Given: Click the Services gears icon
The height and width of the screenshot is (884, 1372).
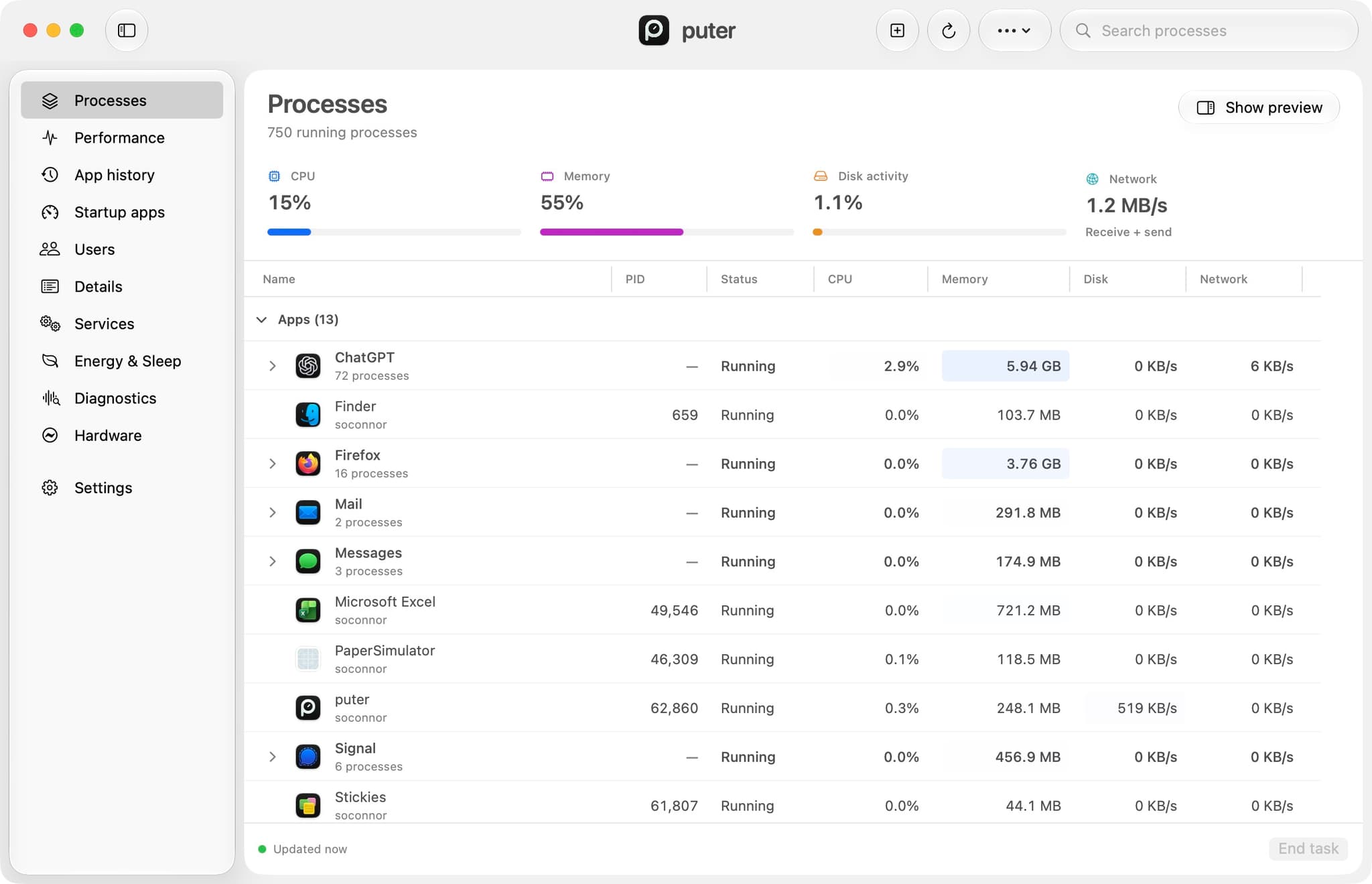Looking at the screenshot, I should point(50,324).
